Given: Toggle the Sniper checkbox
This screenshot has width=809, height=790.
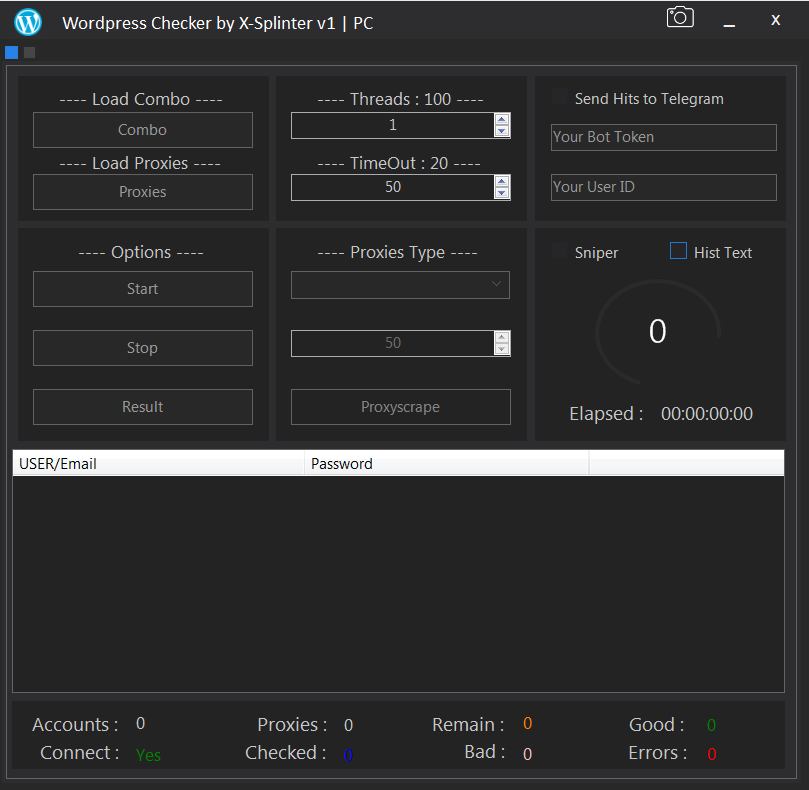Looking at the screenshot, I should tap(560, 252).
